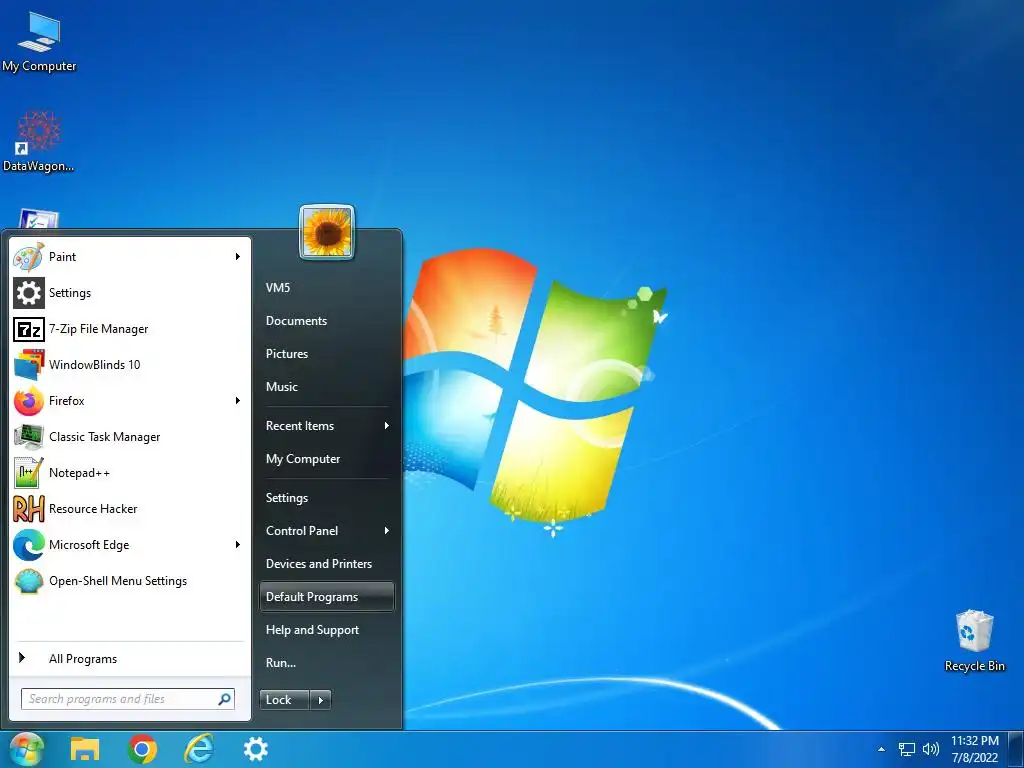Open Pictures from the Start menu

[x=287, y=354]
